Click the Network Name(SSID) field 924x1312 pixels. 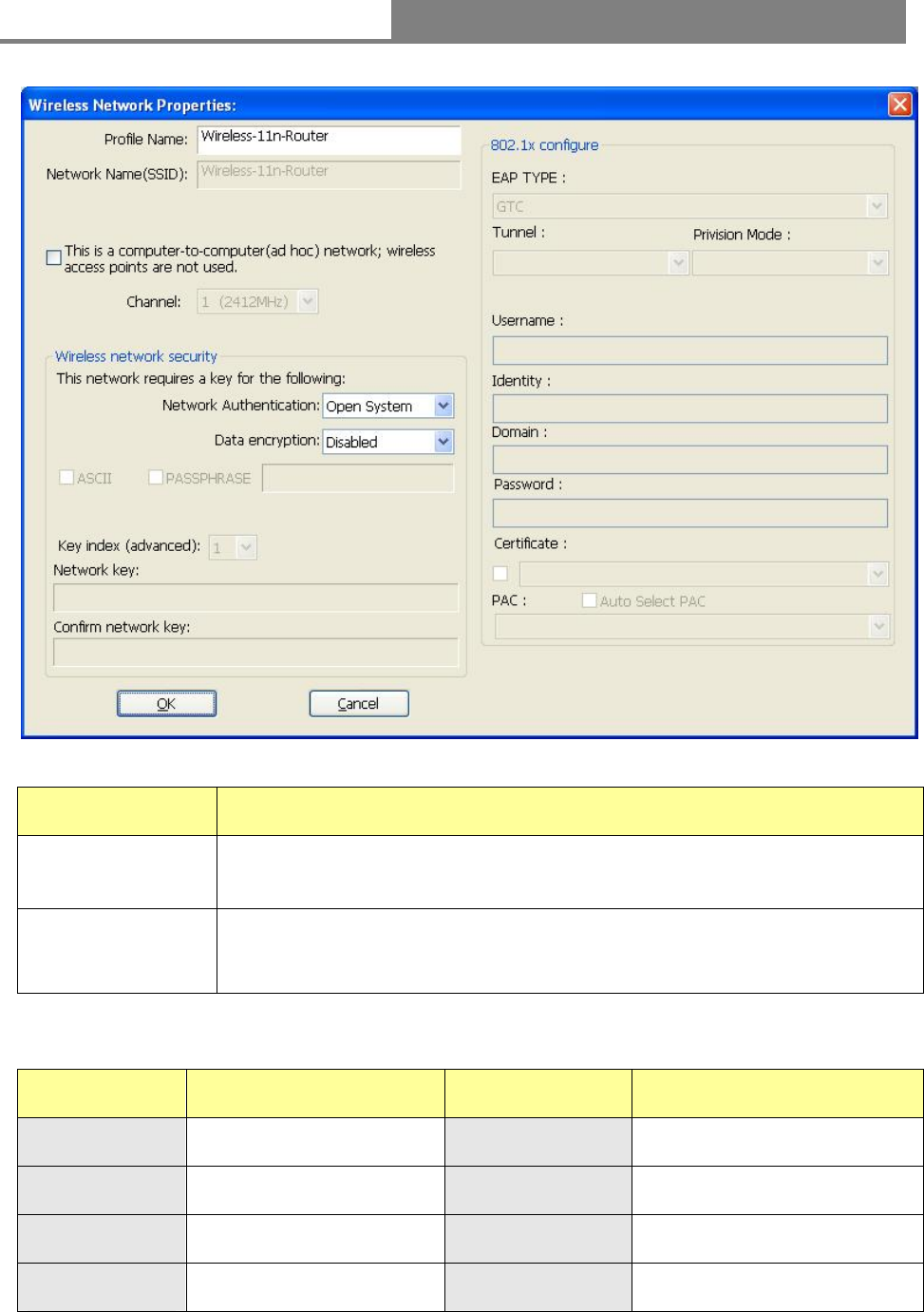click(x=329, y=174)
